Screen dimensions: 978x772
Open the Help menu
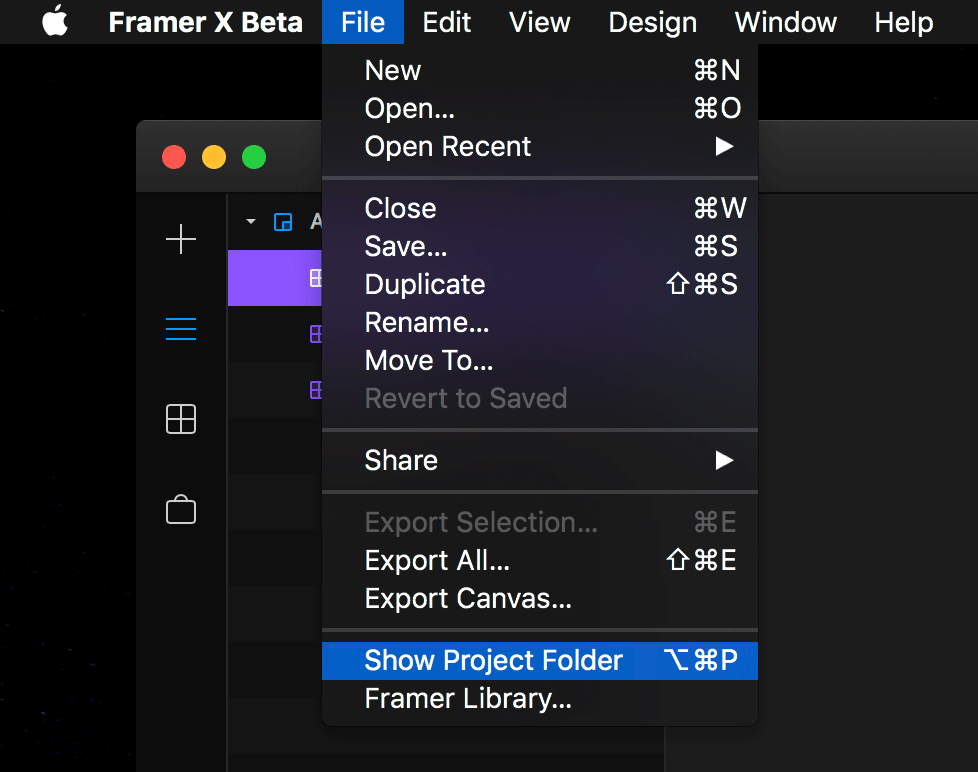[904, 22]
